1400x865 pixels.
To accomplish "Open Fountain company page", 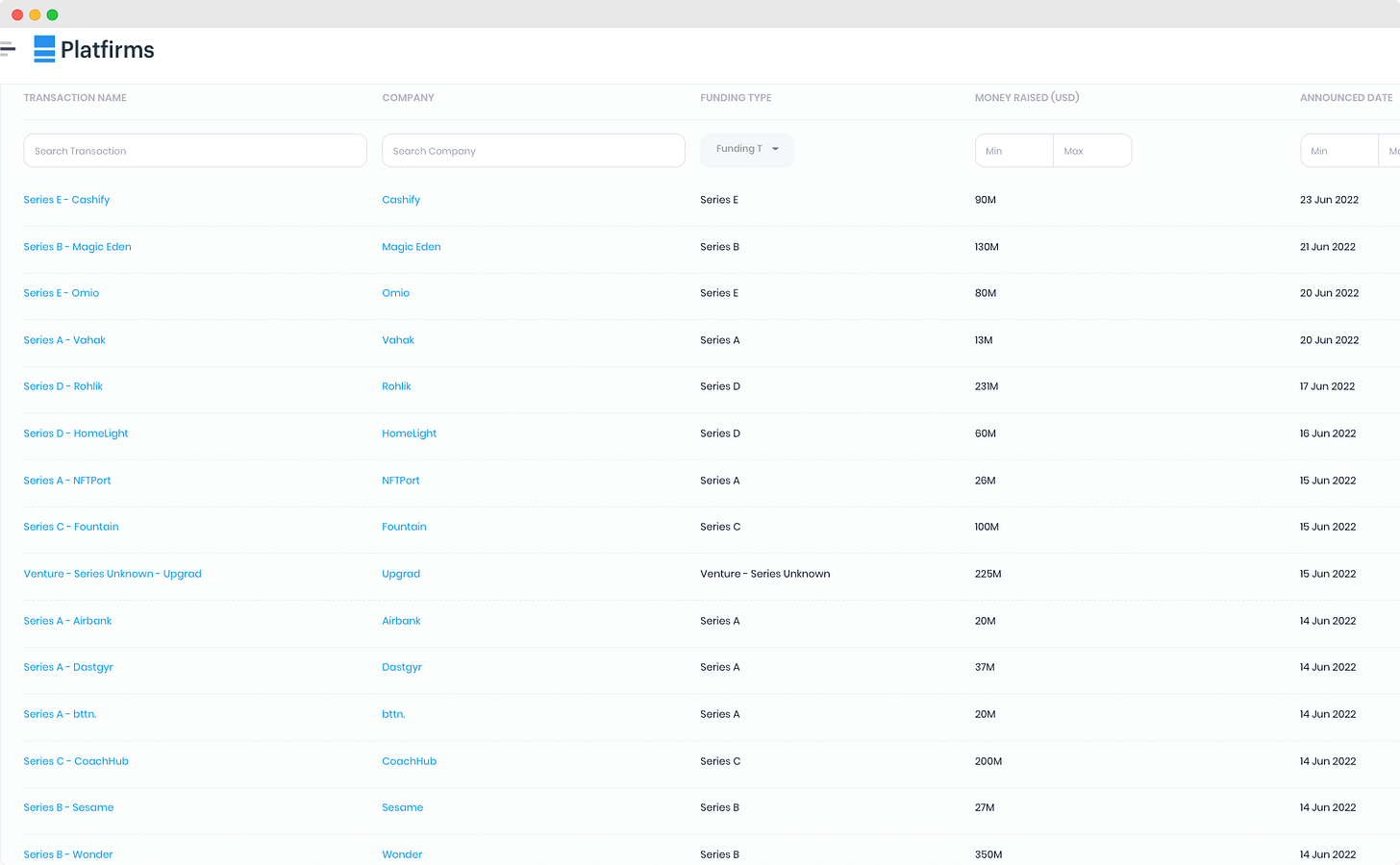I will pos(404,527).
